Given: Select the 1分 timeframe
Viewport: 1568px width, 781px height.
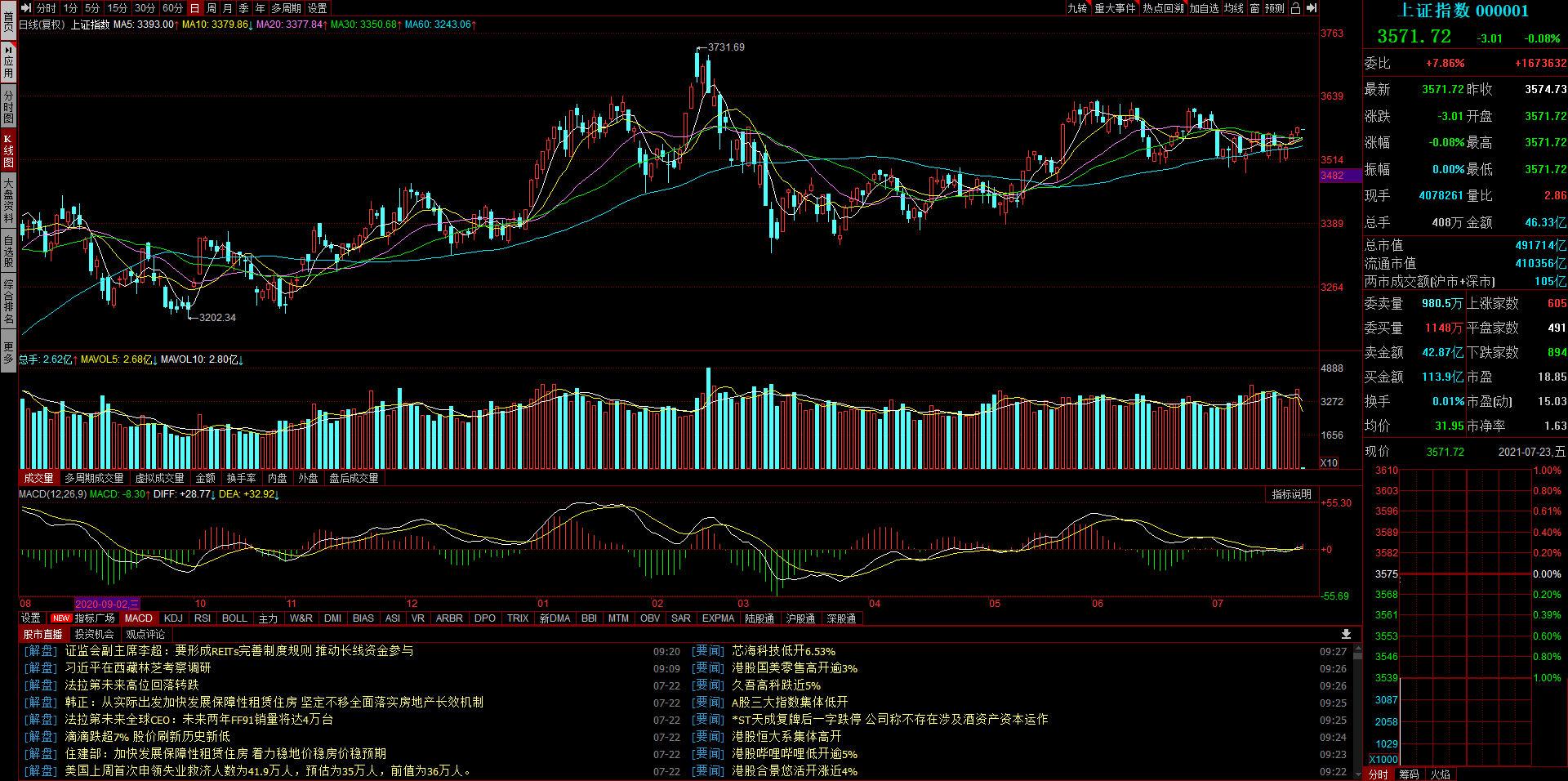Looking at the screenshot, I should point(71,8).
